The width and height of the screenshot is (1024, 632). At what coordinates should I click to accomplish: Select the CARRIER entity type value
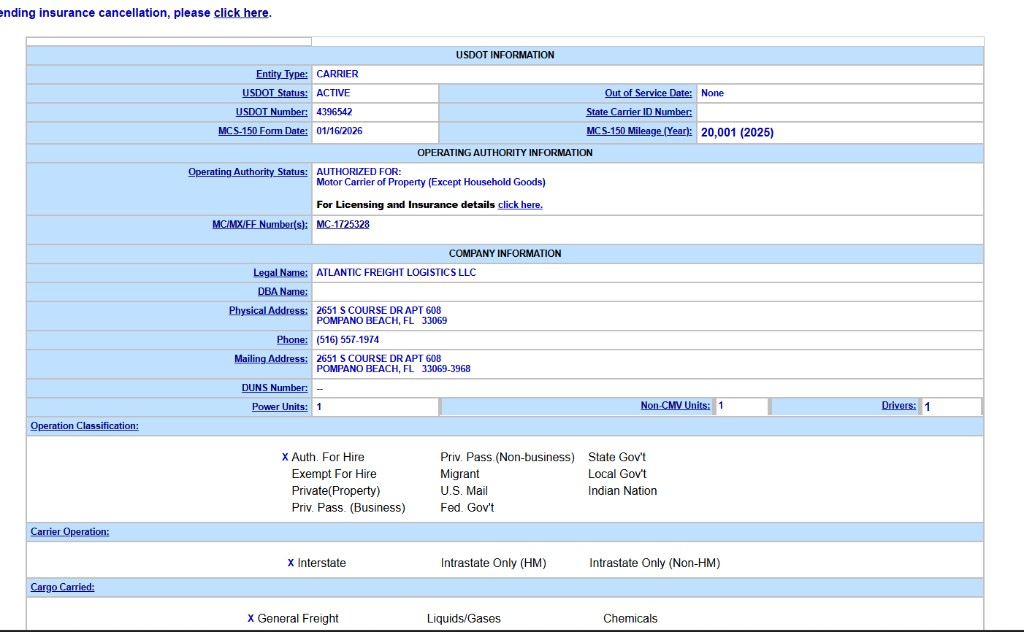click(337, 74)
